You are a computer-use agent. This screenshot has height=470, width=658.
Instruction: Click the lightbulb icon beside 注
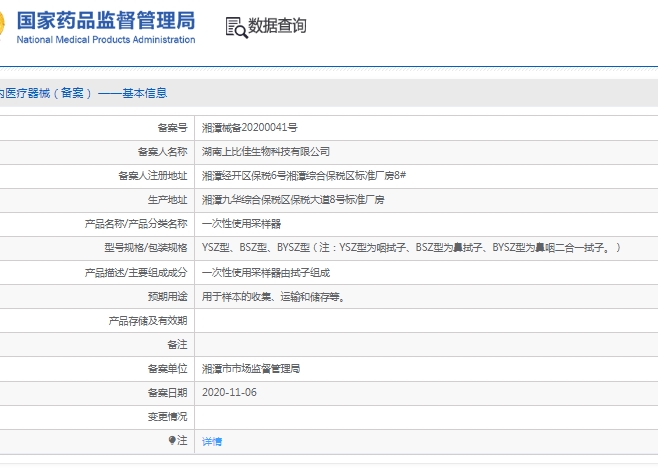pyautogui.click(x=172, y=440)
